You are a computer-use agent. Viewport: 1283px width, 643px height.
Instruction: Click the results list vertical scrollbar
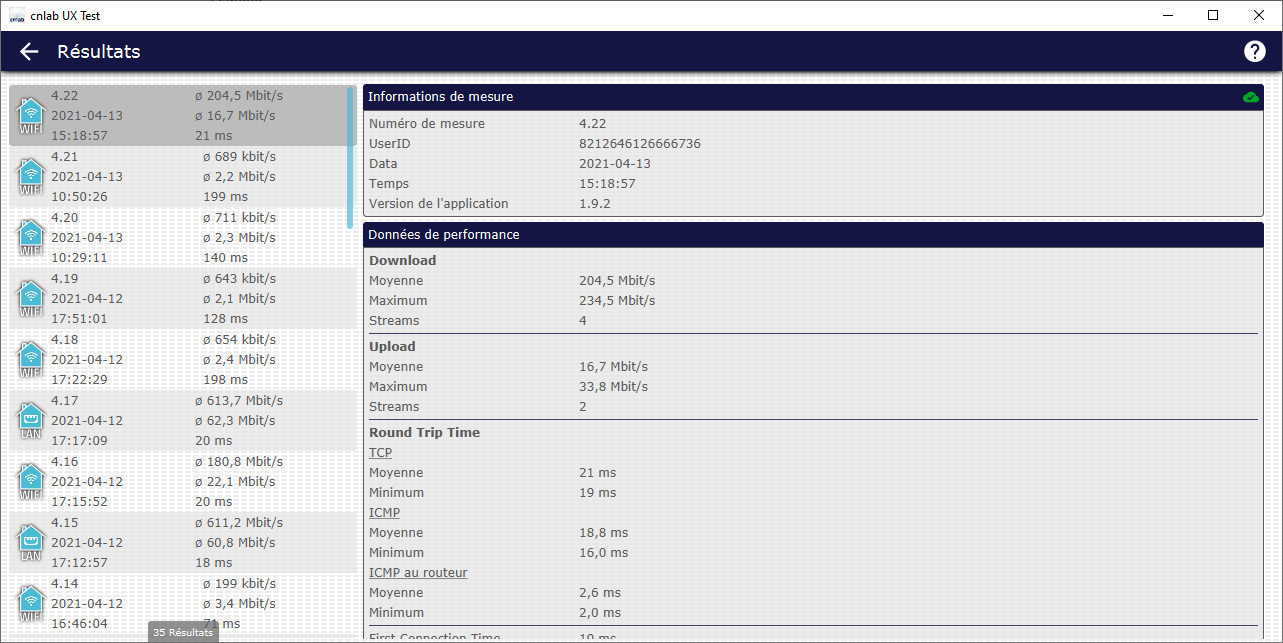click(x=350, y=158)
